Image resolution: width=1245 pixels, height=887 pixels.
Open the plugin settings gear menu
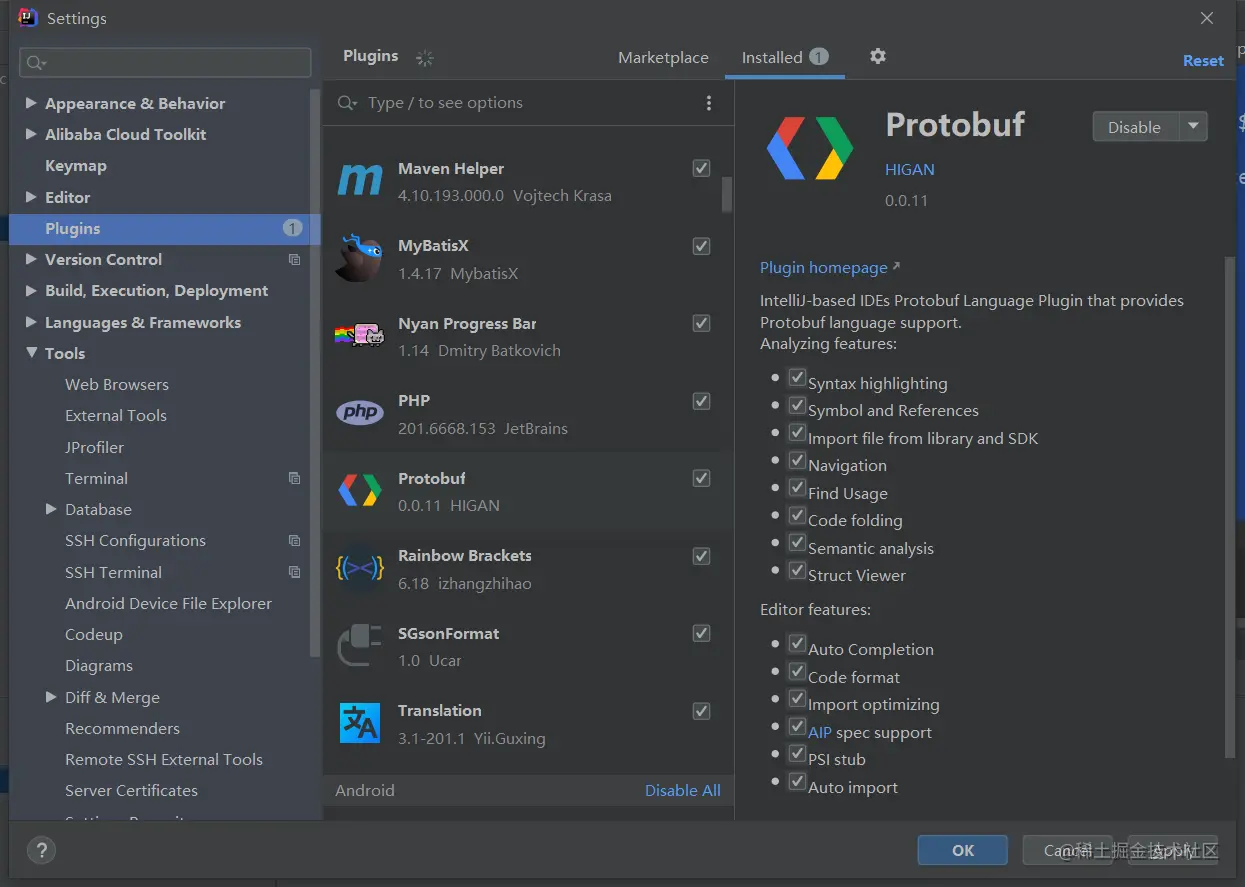(x=878, y=56)
